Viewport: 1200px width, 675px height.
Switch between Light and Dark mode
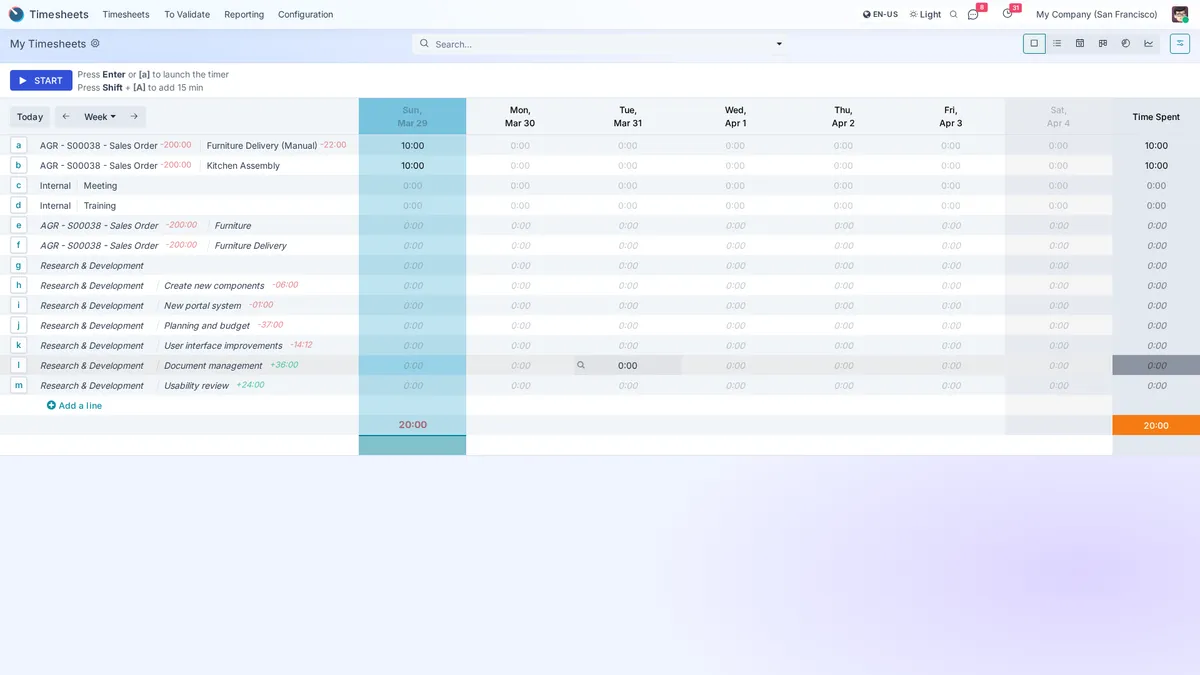pyautogui.click(x=925, y=14)
